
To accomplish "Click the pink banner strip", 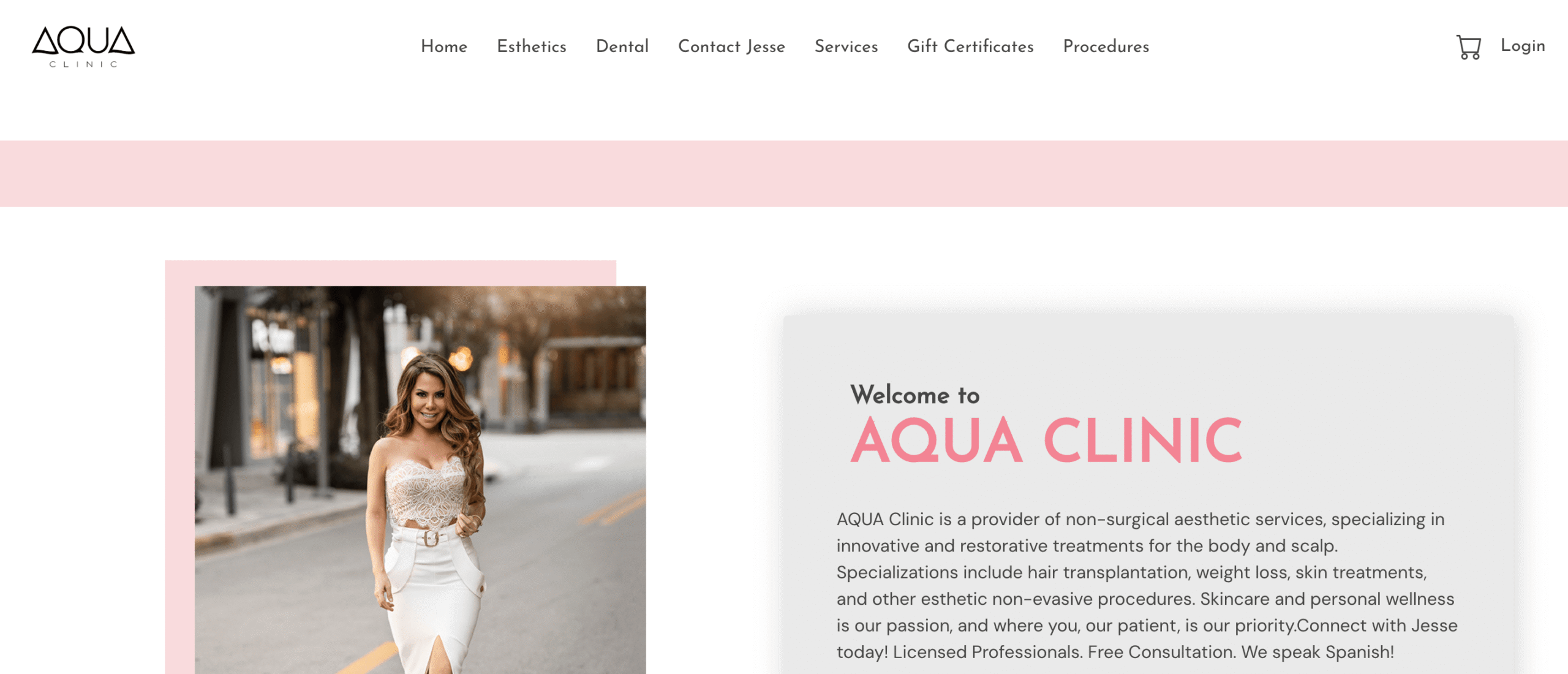I will pyautogui.click(x=784, y=173).
